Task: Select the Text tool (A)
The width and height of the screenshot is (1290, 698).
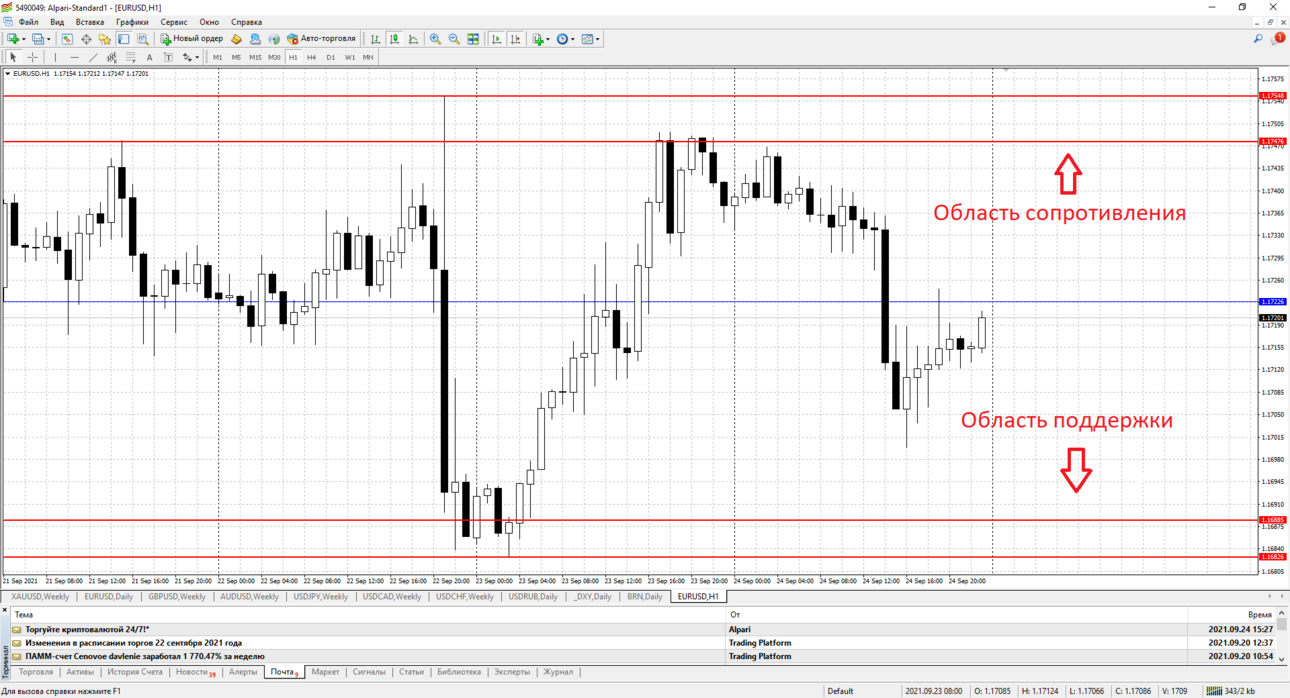Action: [x=149, y=57]
